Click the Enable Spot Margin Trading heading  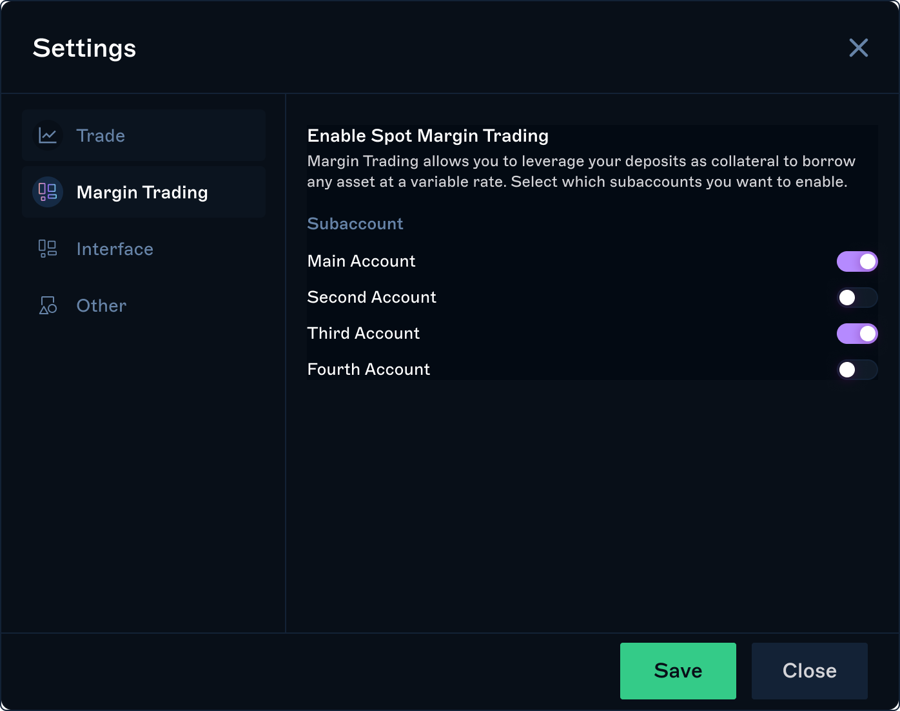427,136
